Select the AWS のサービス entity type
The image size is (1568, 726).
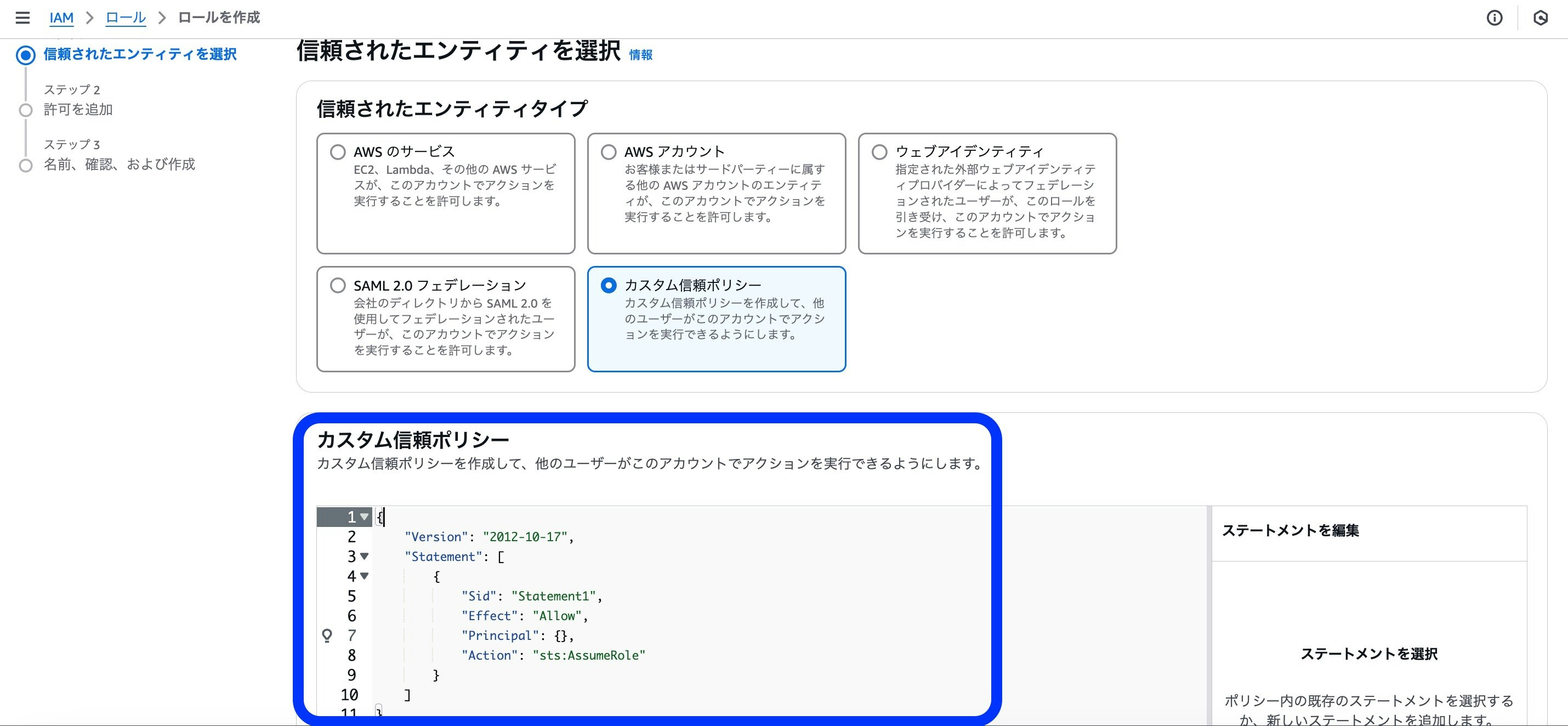[338, 152]
